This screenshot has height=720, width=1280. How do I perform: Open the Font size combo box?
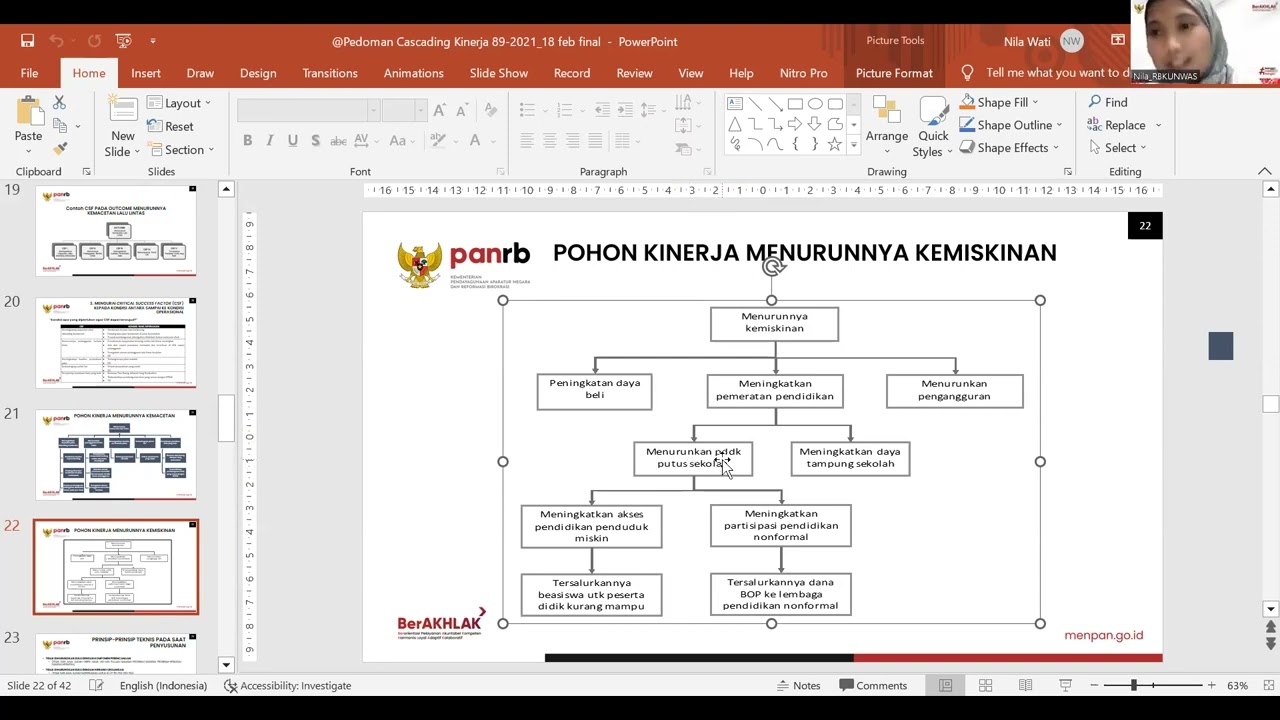[x=405, y=110]
